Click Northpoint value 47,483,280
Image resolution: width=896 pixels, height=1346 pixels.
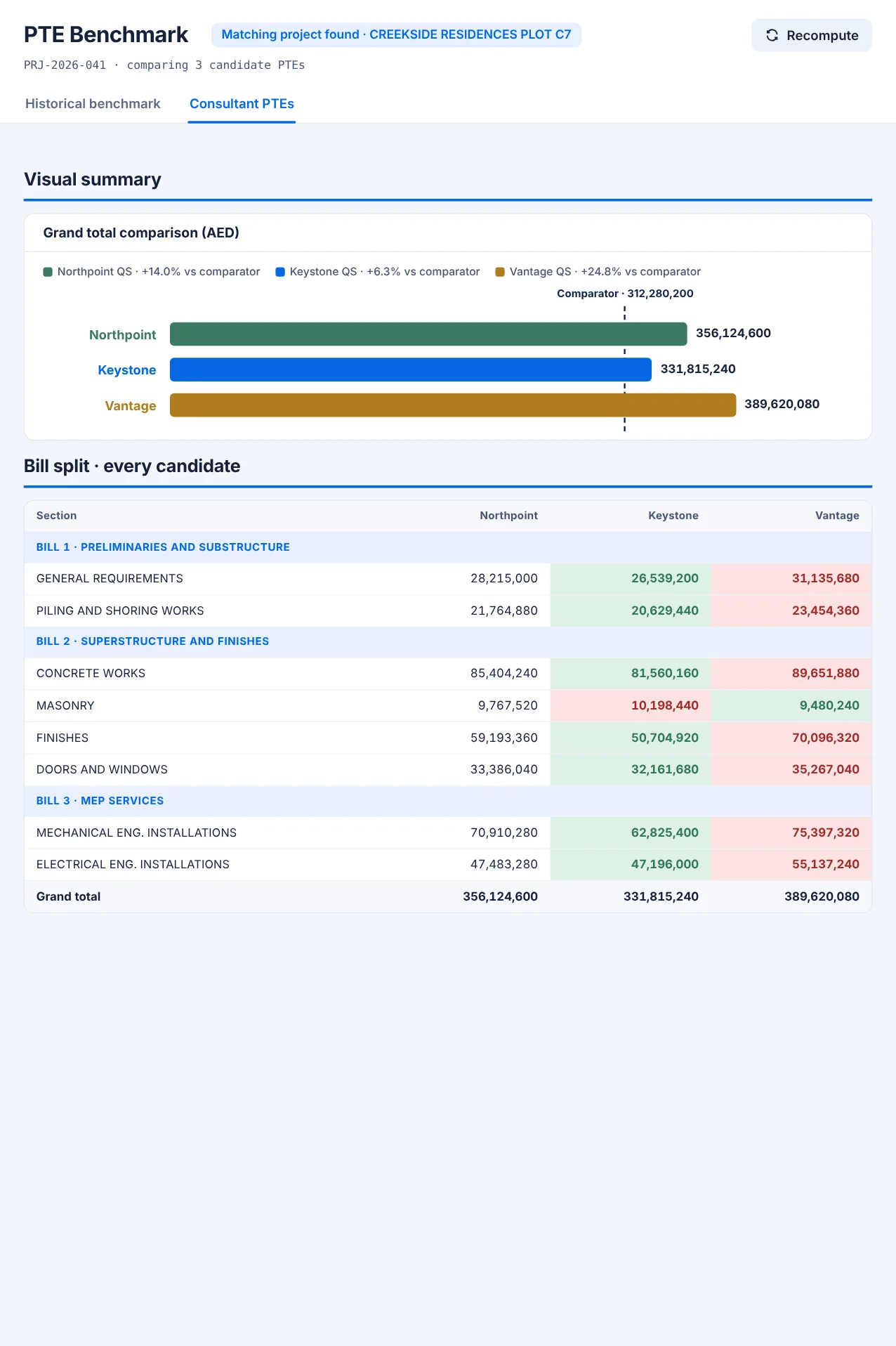click(x=504, y=865)
